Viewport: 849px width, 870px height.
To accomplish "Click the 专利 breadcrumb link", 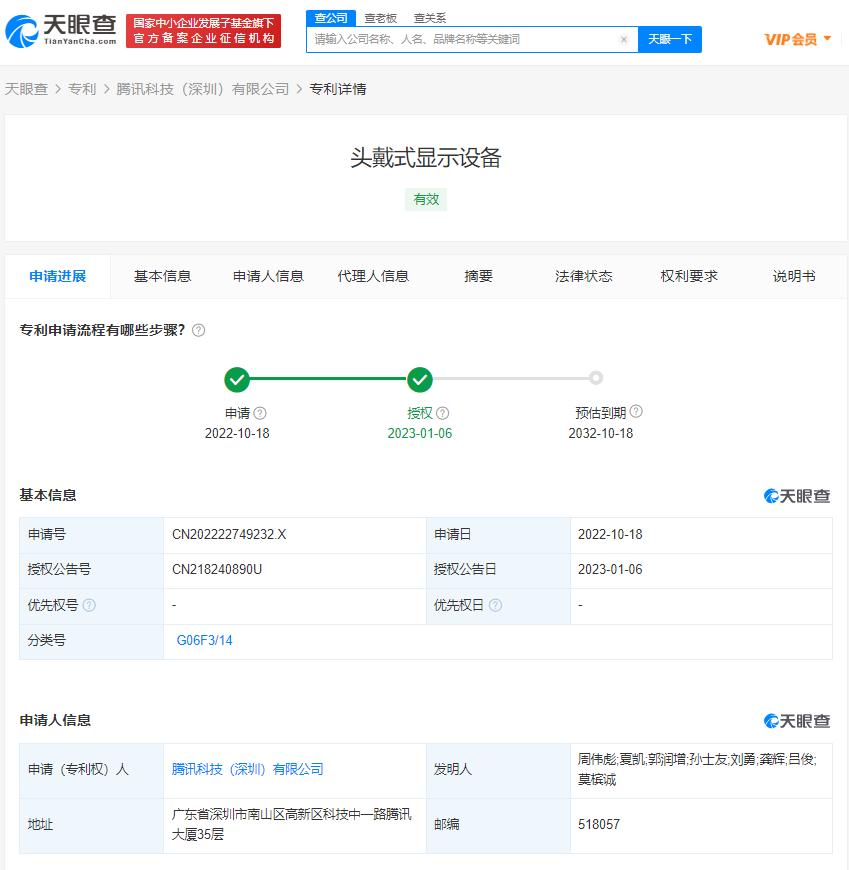I will point(80,88).
